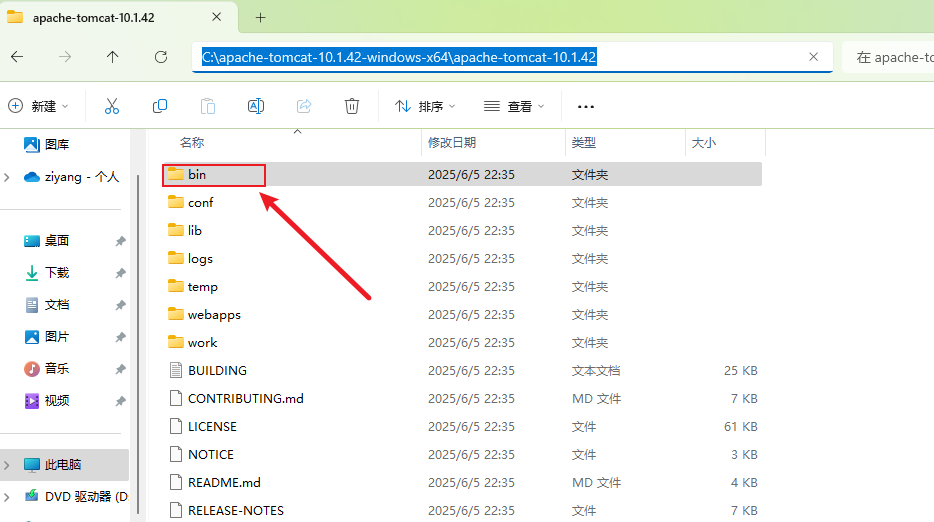The height and width of the screenshot is (522, 934).
Task: Open the 新建 (New) dropdown
Action: pyautogui.click(x=38, y=106)
